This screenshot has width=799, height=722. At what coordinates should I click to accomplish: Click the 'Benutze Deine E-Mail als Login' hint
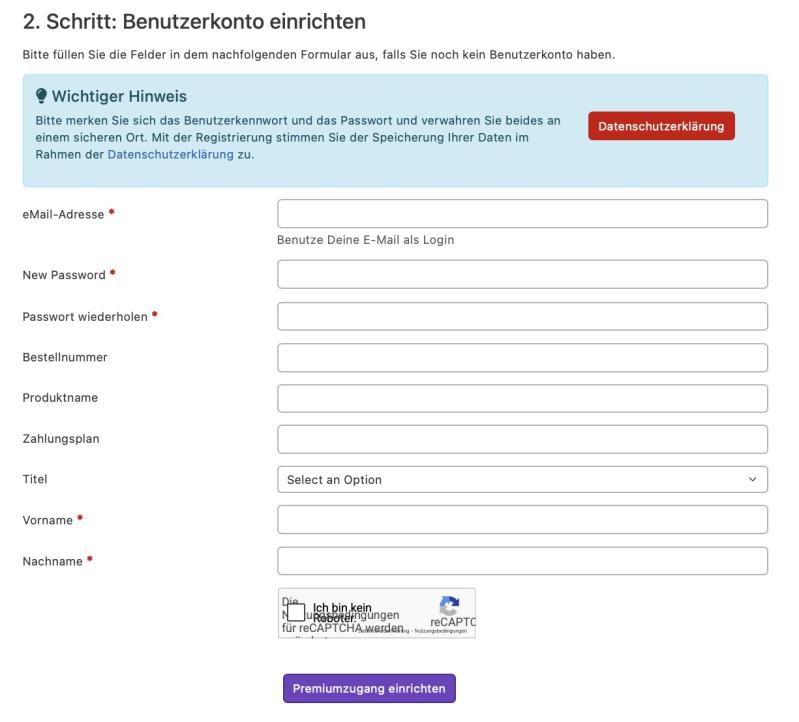[365, 240]
